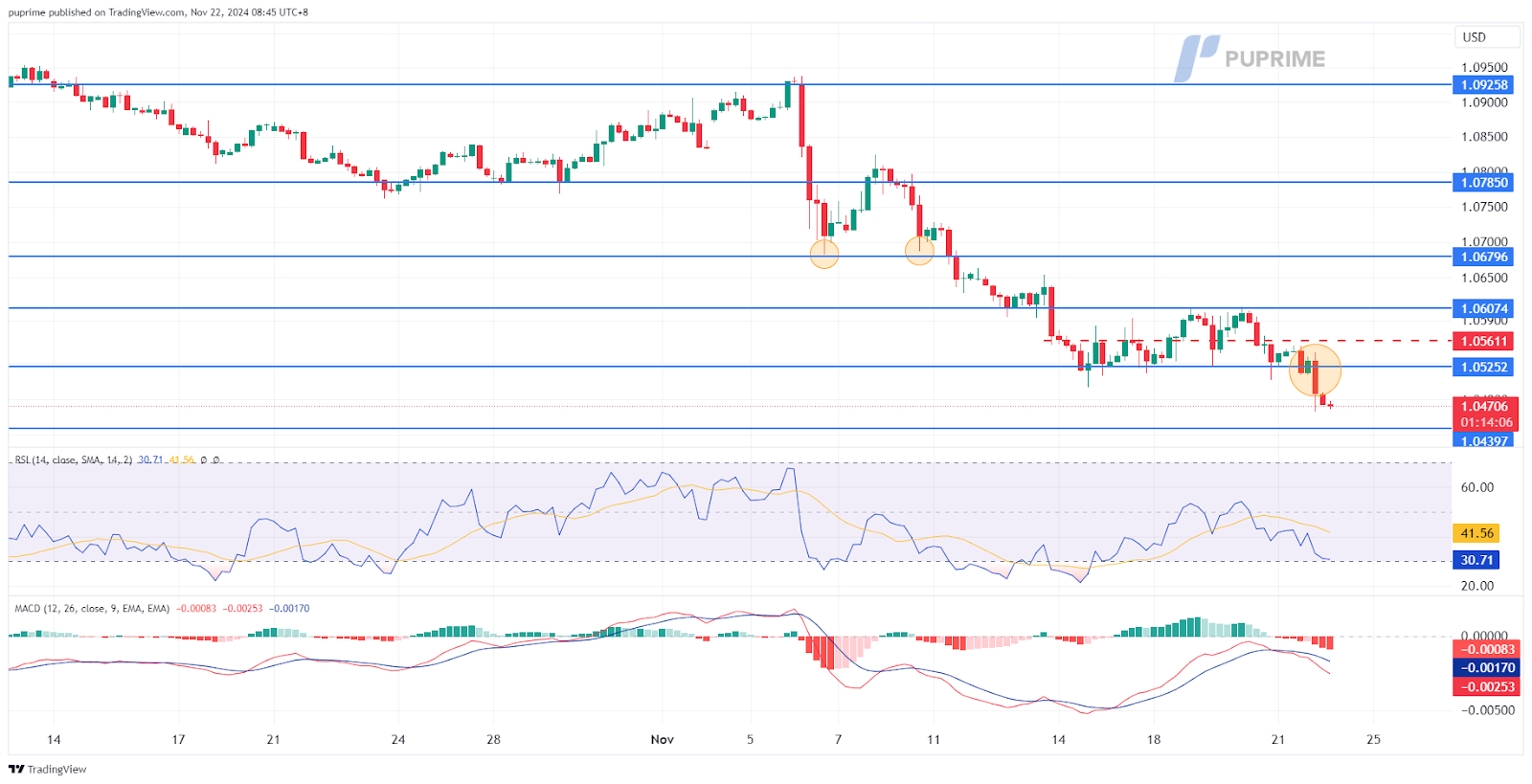
Task: Click the 1.09500 price axis label
Action: pos(1484,68)
